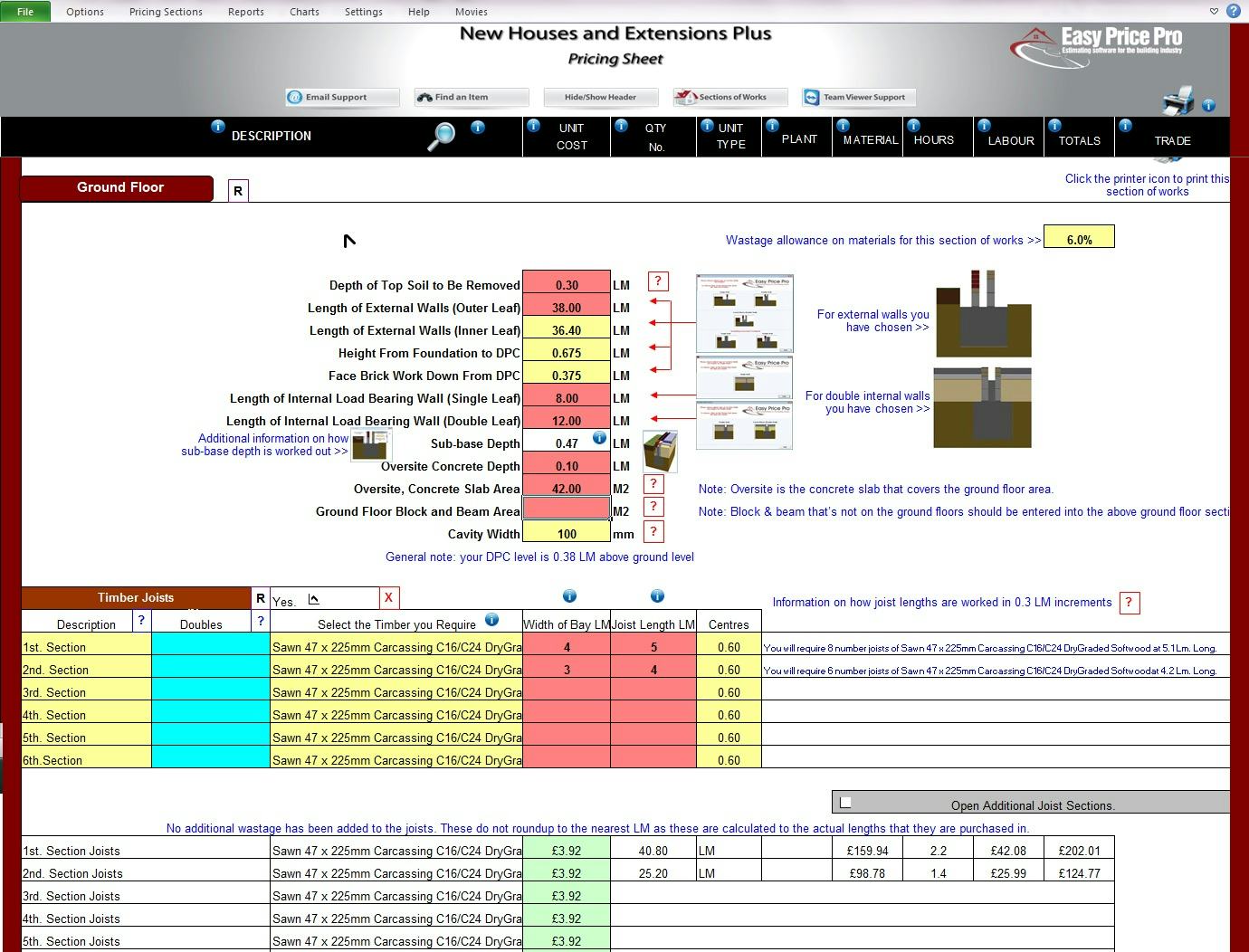Open the Options menu
Screen dimensions: 1249x952
click(85, 12)
